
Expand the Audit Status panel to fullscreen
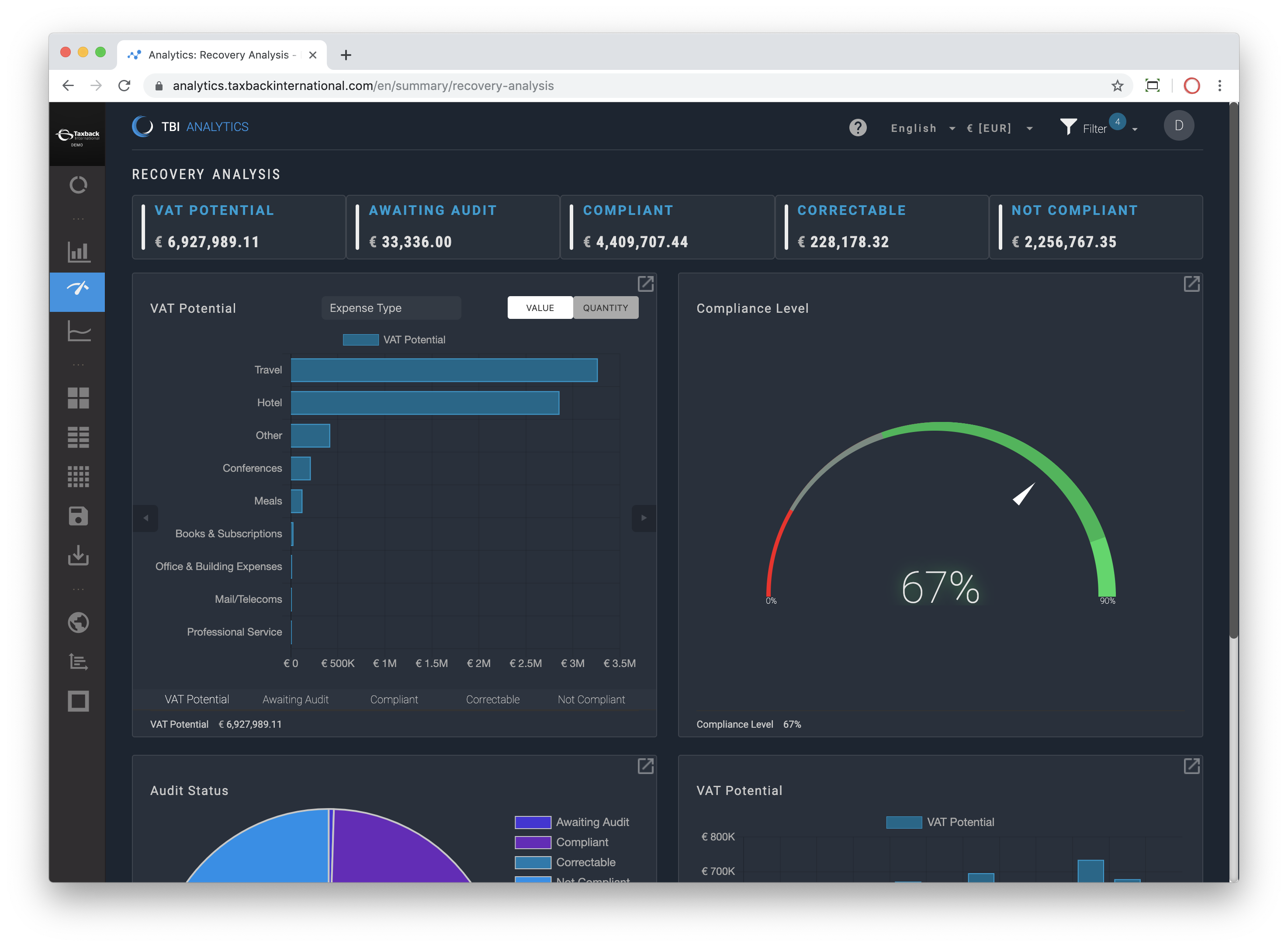coord(645,766)
